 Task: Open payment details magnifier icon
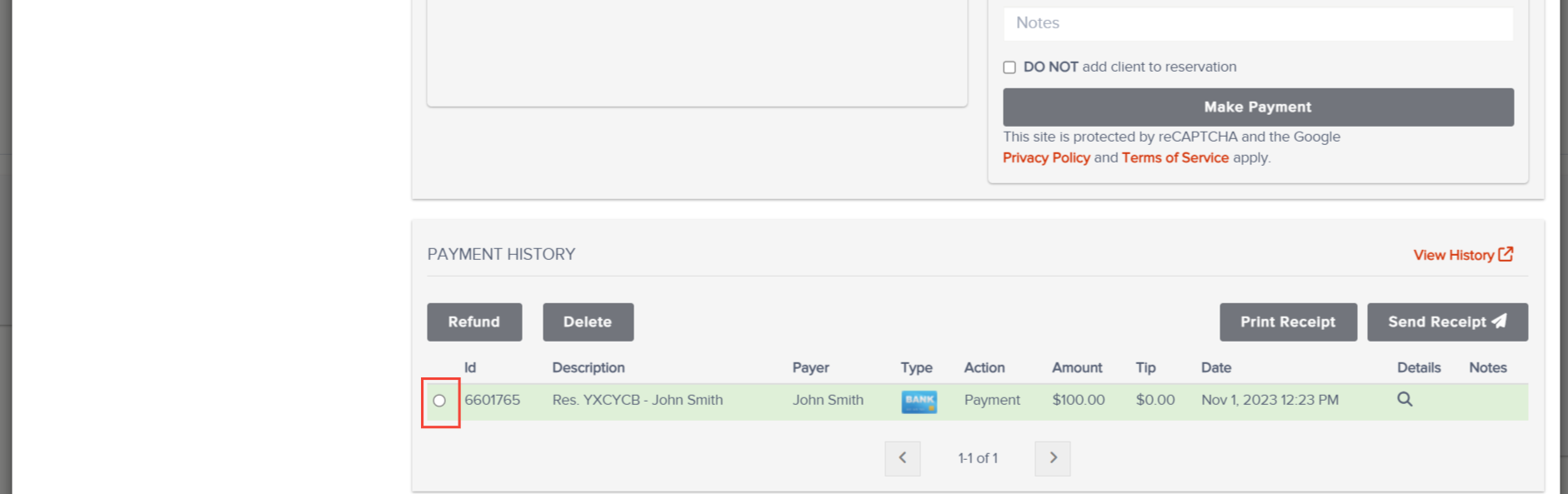[1405, 399]
